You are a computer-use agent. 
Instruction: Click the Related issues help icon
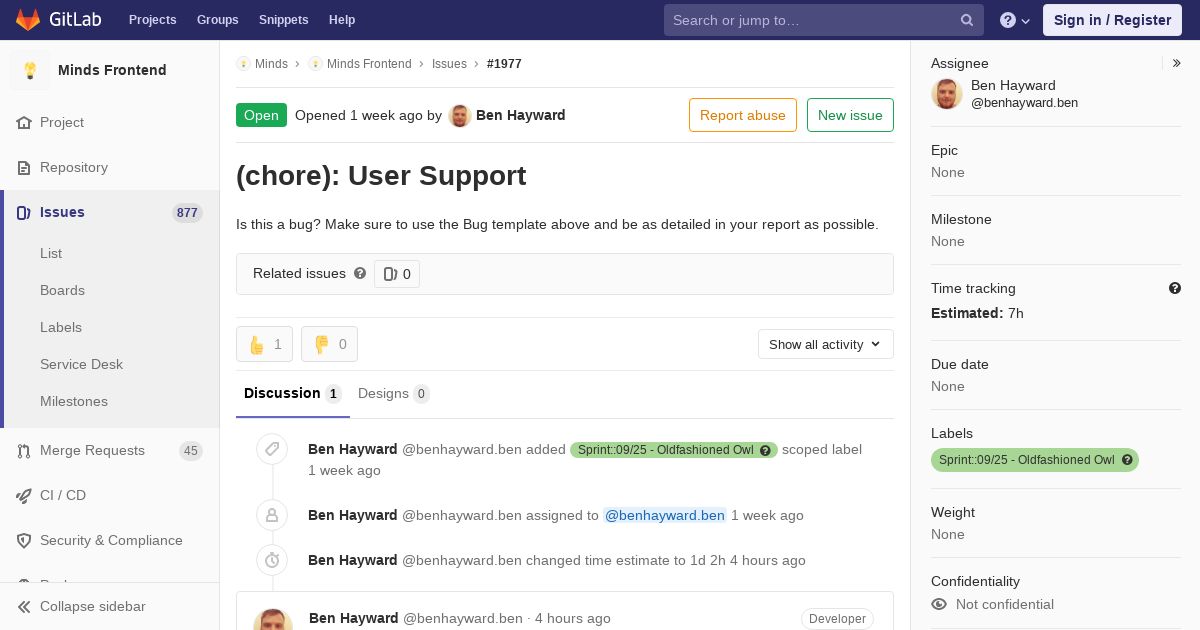pyautogui.click(x=360, y=273)
